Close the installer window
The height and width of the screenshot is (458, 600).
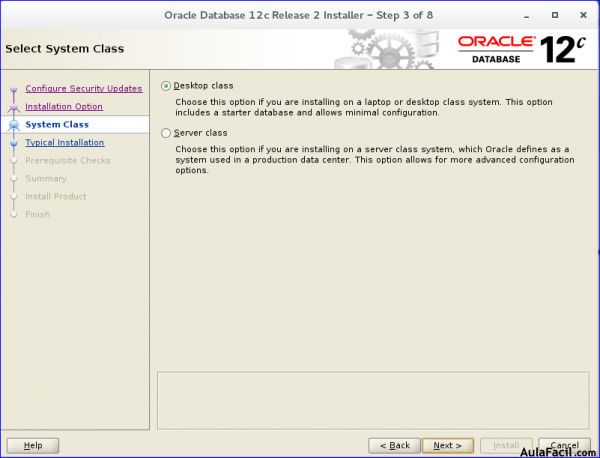583,15
